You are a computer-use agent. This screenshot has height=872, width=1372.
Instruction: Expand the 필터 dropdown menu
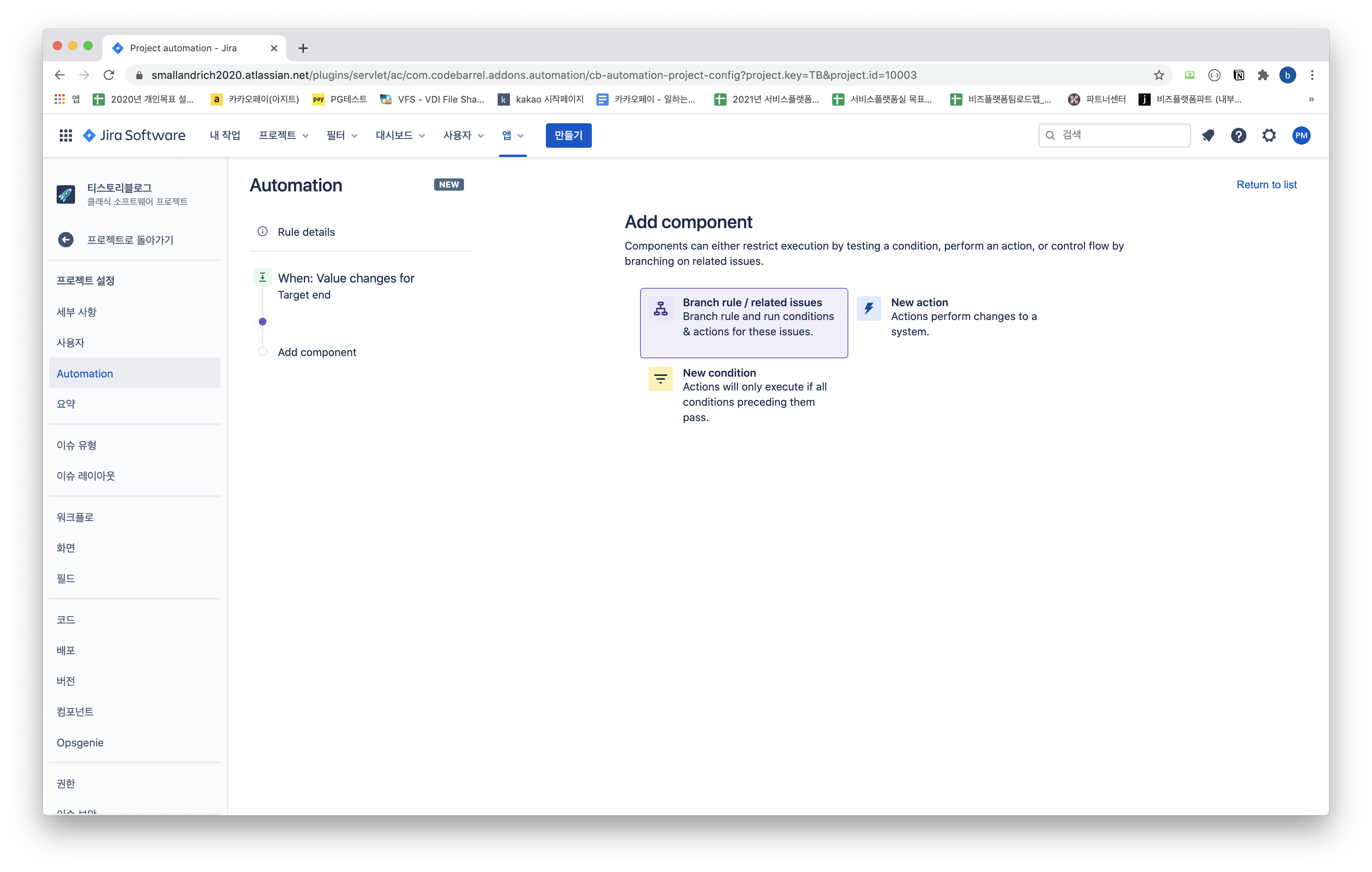point(342,136)
